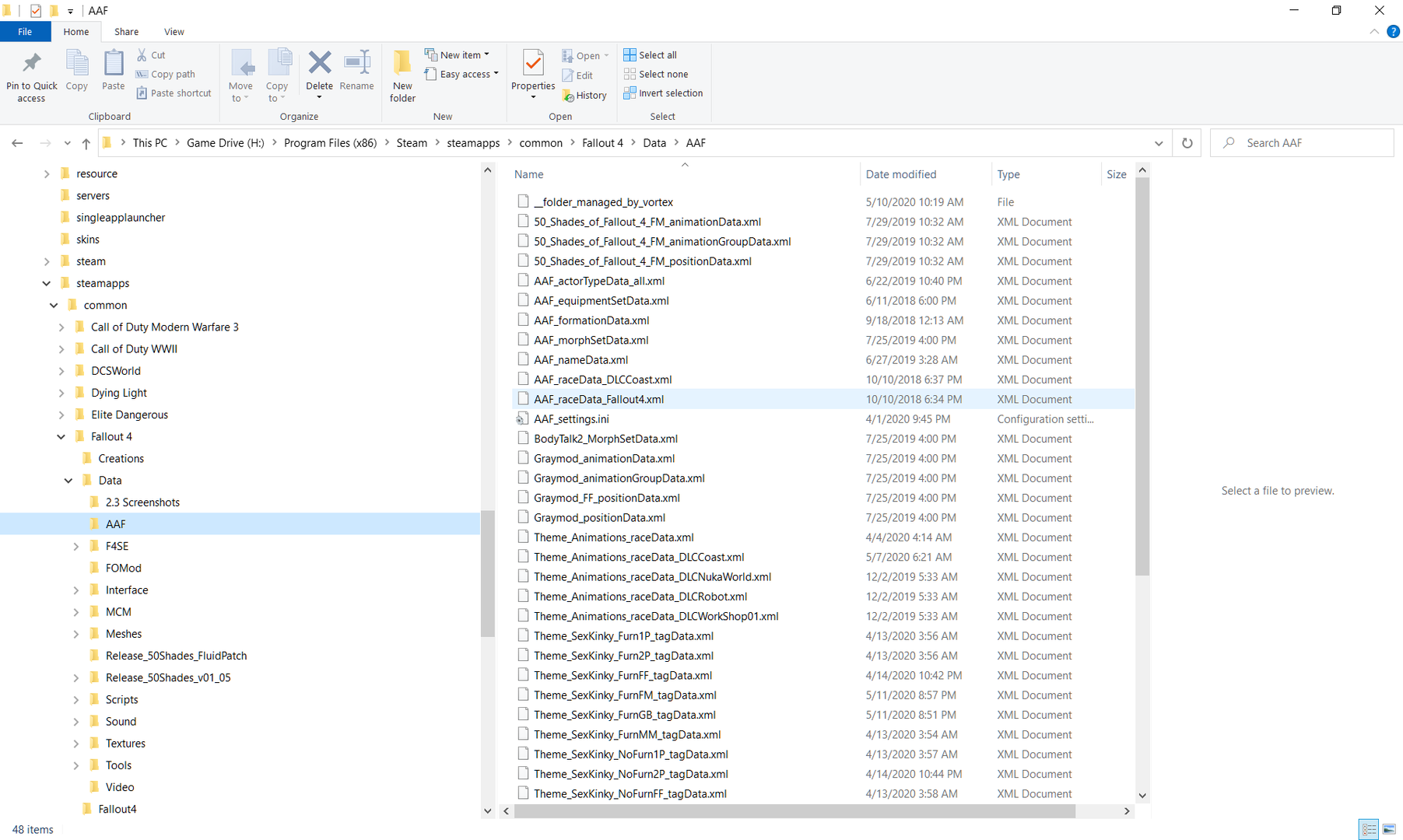The width and height of the screenshot is (1403, 840).
Task: Switch to the Share ribbon tab
Action: tap(126, 32)
